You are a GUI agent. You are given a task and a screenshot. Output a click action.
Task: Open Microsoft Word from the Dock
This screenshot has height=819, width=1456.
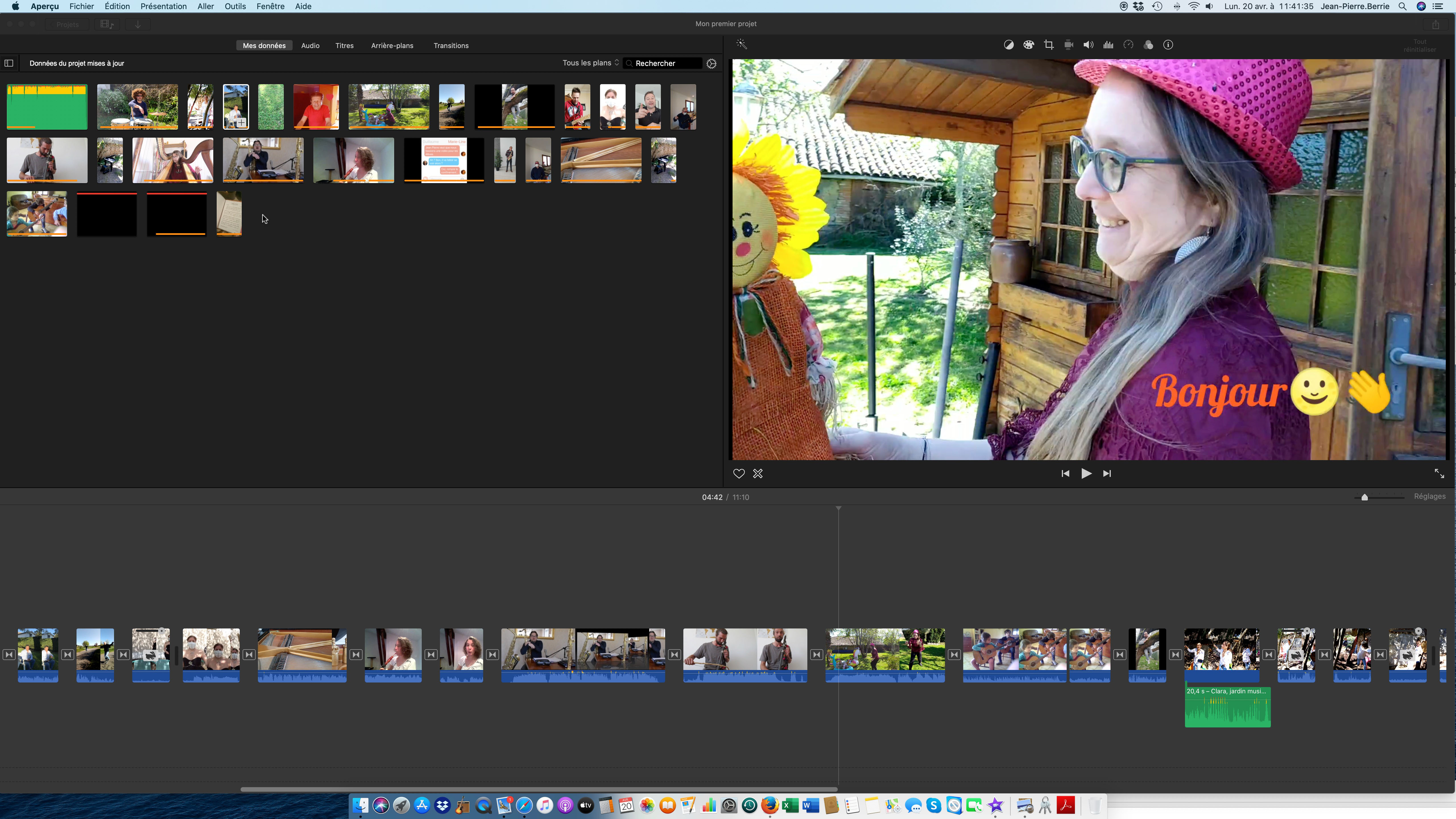(811, 805)
